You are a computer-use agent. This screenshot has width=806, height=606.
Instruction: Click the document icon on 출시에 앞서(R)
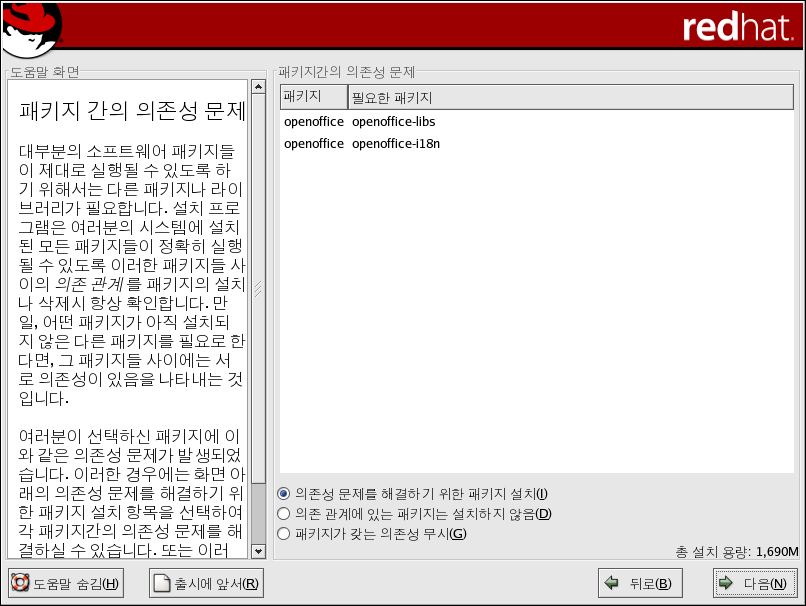coord(161,584)
